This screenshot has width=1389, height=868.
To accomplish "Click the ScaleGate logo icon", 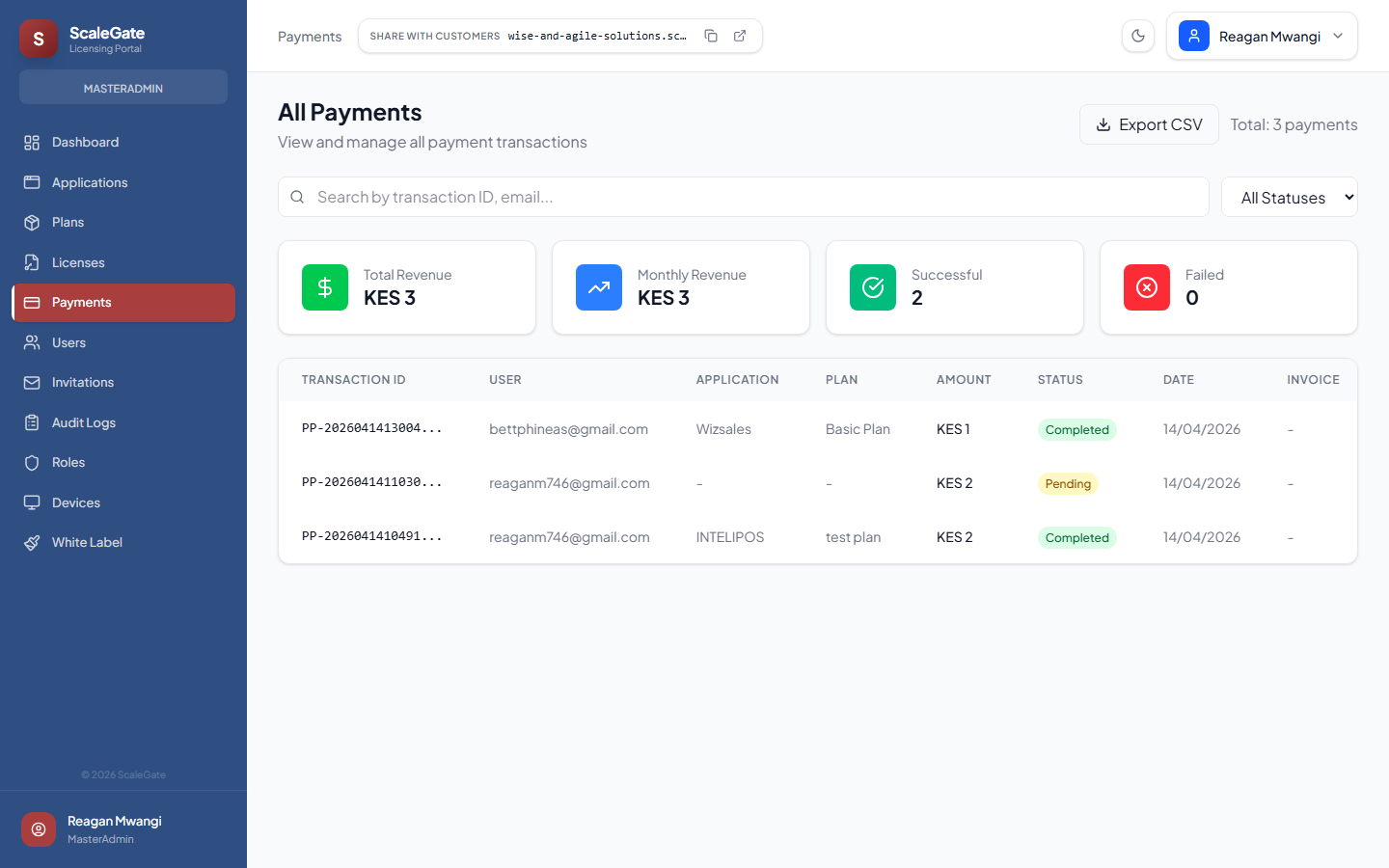I will click(x=38, y=39).
